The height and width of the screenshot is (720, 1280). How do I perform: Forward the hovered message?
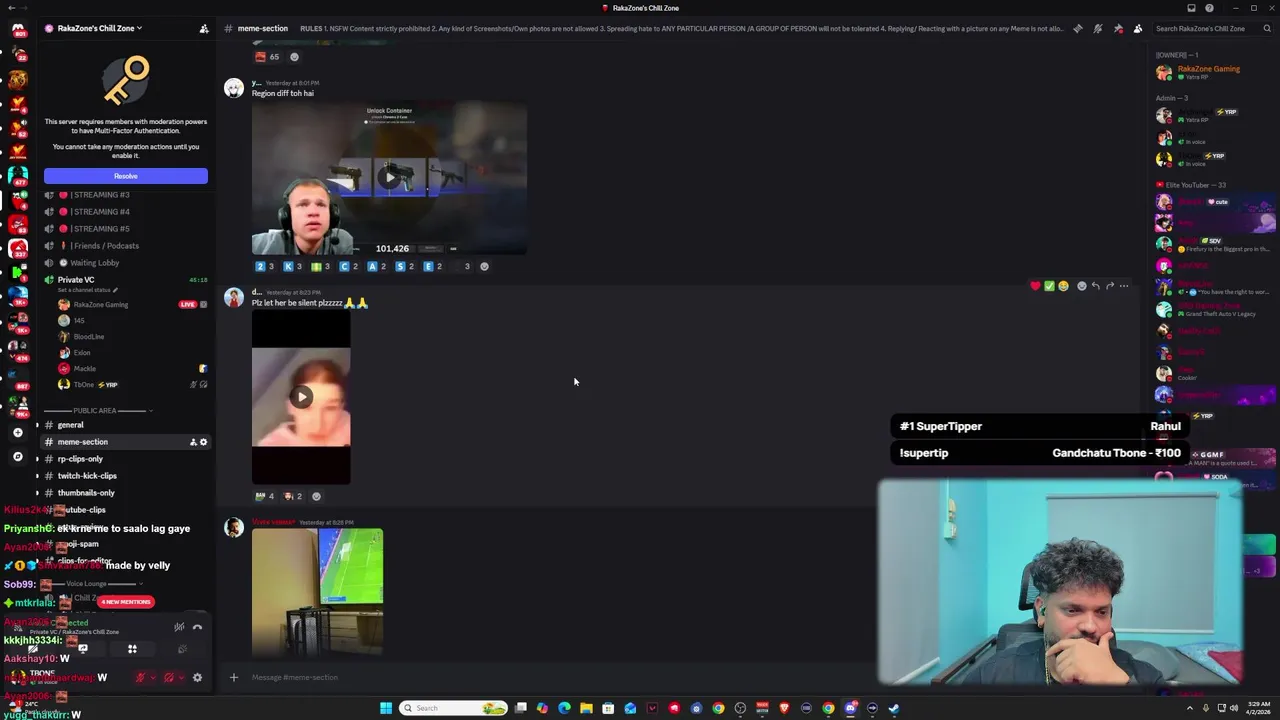[x=1109, y=286]
